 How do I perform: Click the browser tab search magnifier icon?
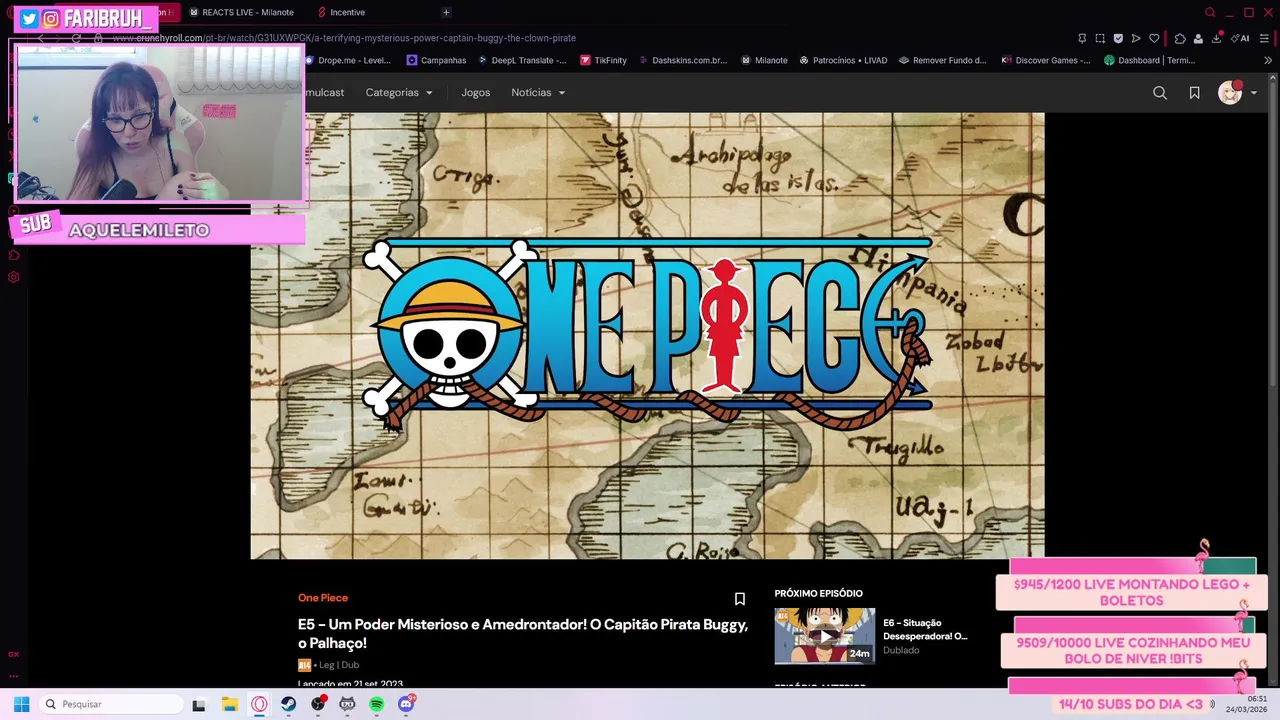tap(1210, 12)
